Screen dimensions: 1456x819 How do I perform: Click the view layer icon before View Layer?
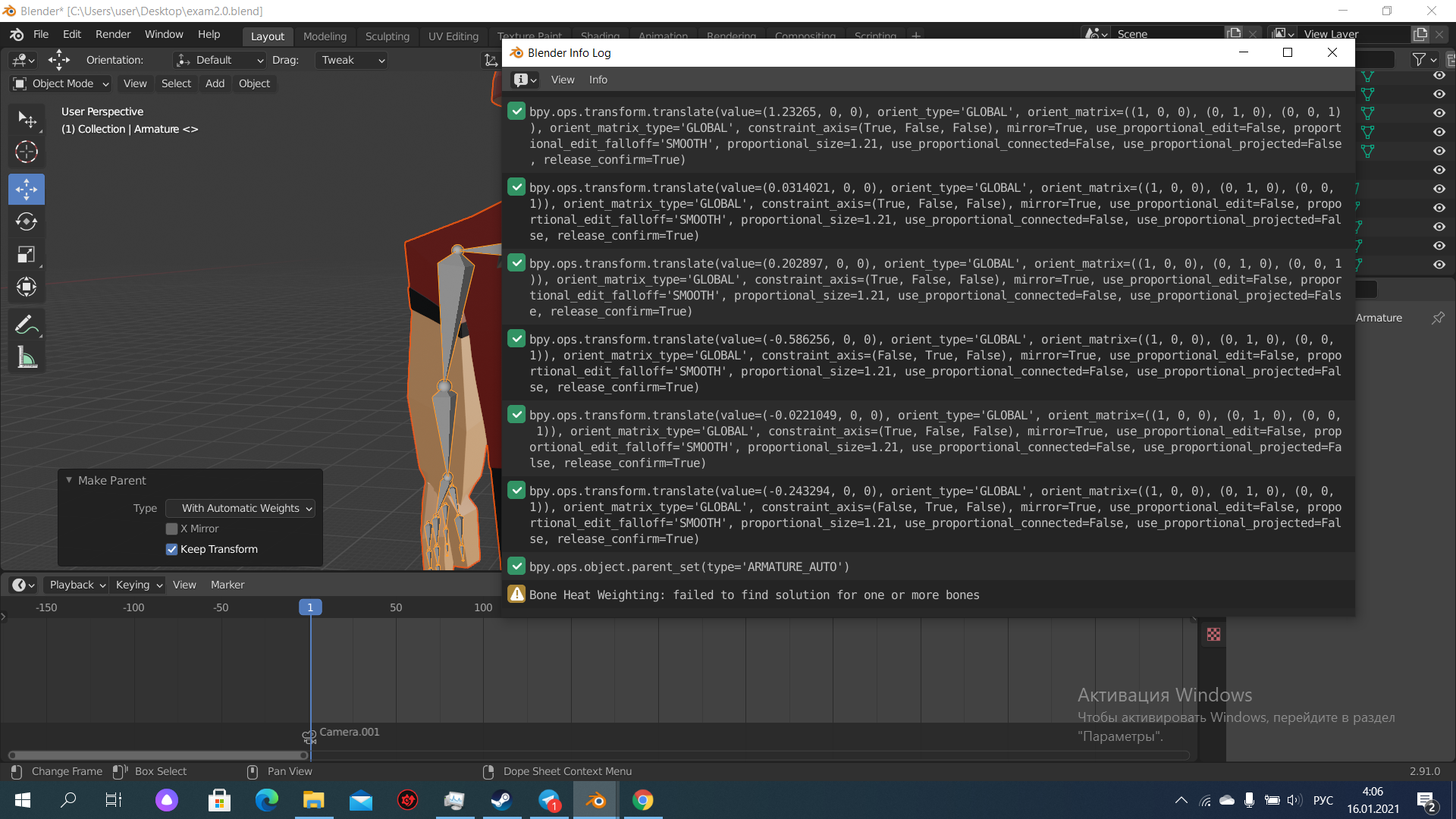click(x=1282, y=34)
